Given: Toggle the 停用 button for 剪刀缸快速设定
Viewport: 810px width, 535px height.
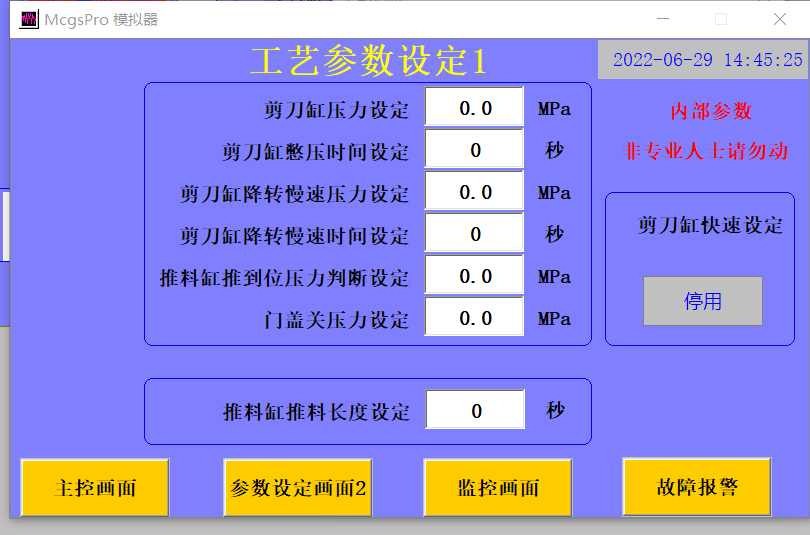Looking at the screenshot, I should [702, 301].
